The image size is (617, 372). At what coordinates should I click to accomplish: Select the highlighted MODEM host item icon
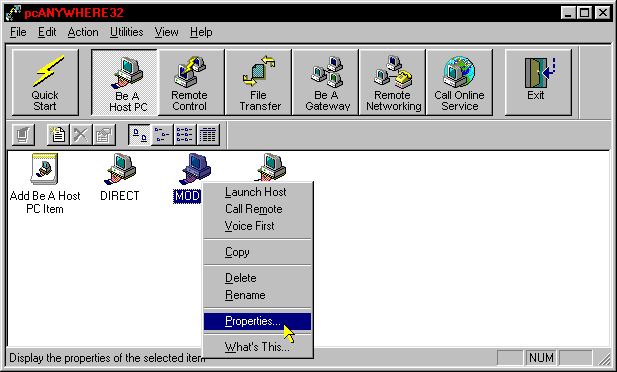[195, 168]
